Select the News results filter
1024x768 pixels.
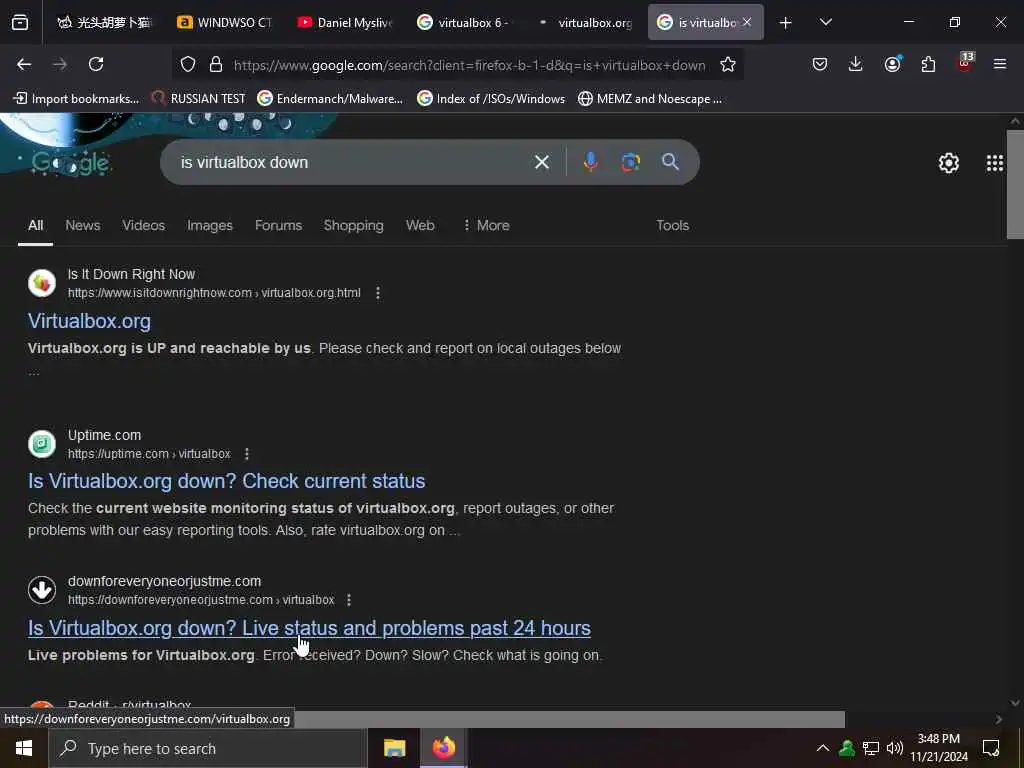[x=82, y=225]
